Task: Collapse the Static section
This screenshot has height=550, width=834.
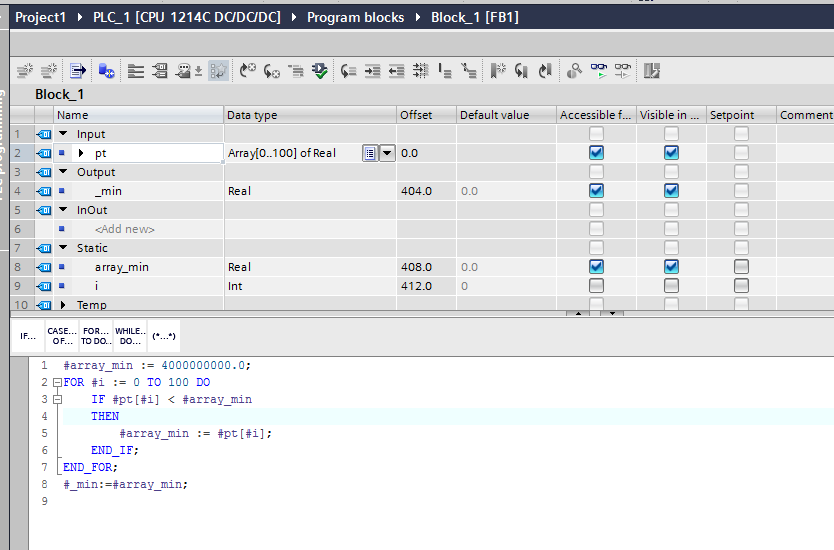Action: (63, 247)
